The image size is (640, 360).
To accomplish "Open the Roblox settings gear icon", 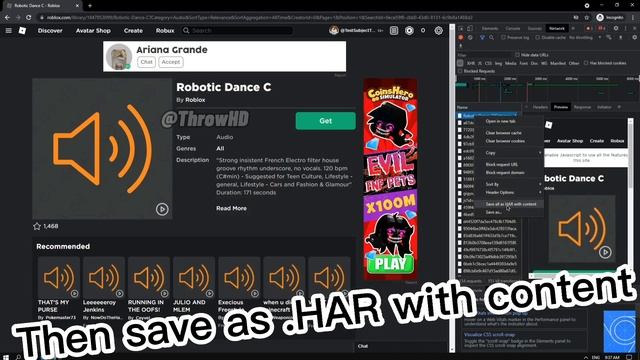I will (438, 31).
